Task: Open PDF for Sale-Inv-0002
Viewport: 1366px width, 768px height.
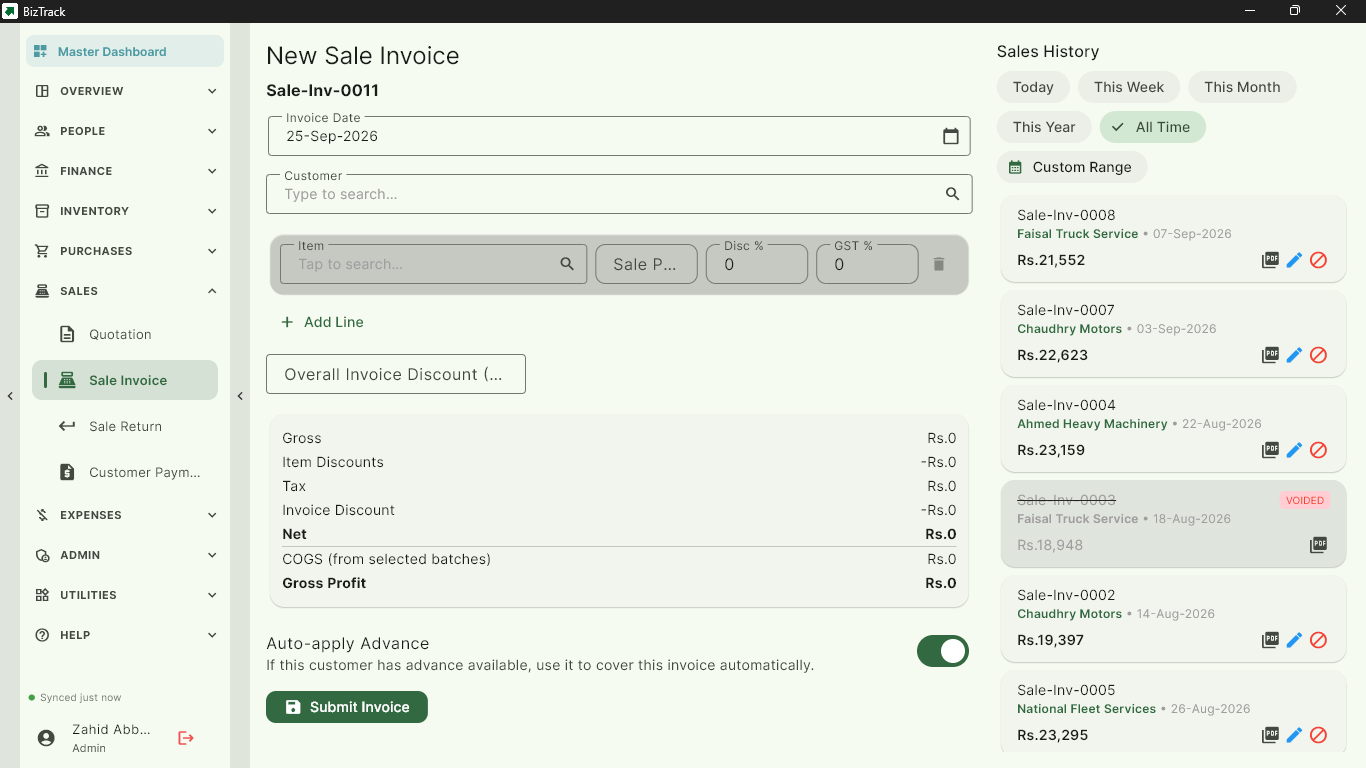Action: tap(1270, 640)
